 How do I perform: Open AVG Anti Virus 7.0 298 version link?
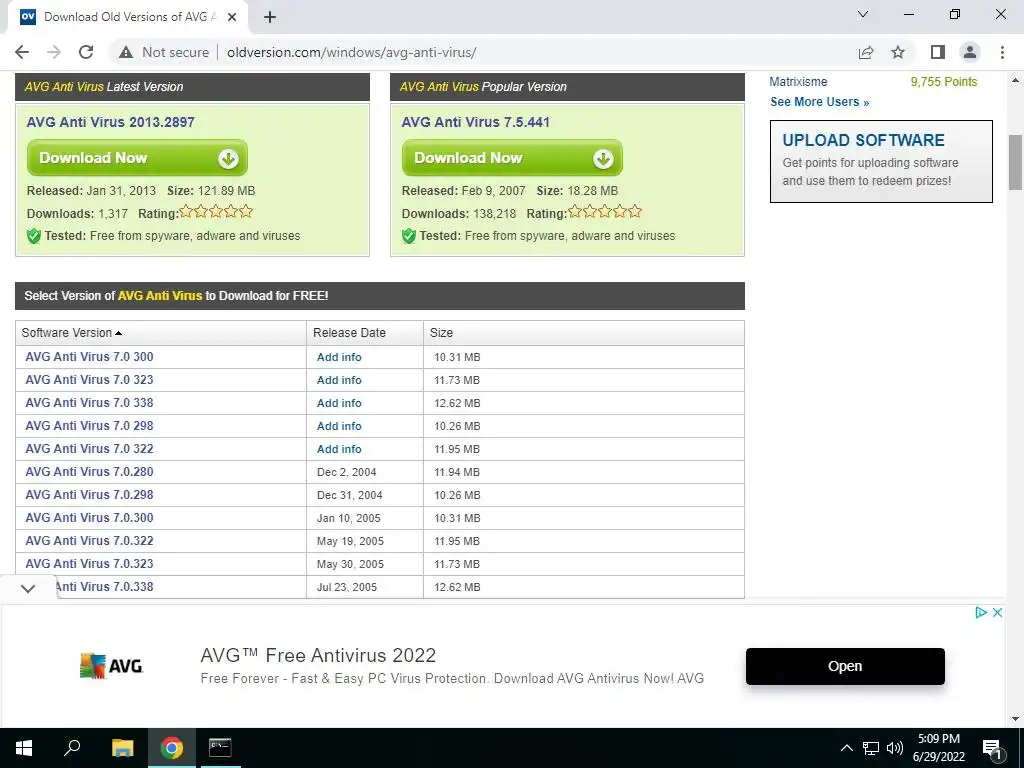pos(89,426)
